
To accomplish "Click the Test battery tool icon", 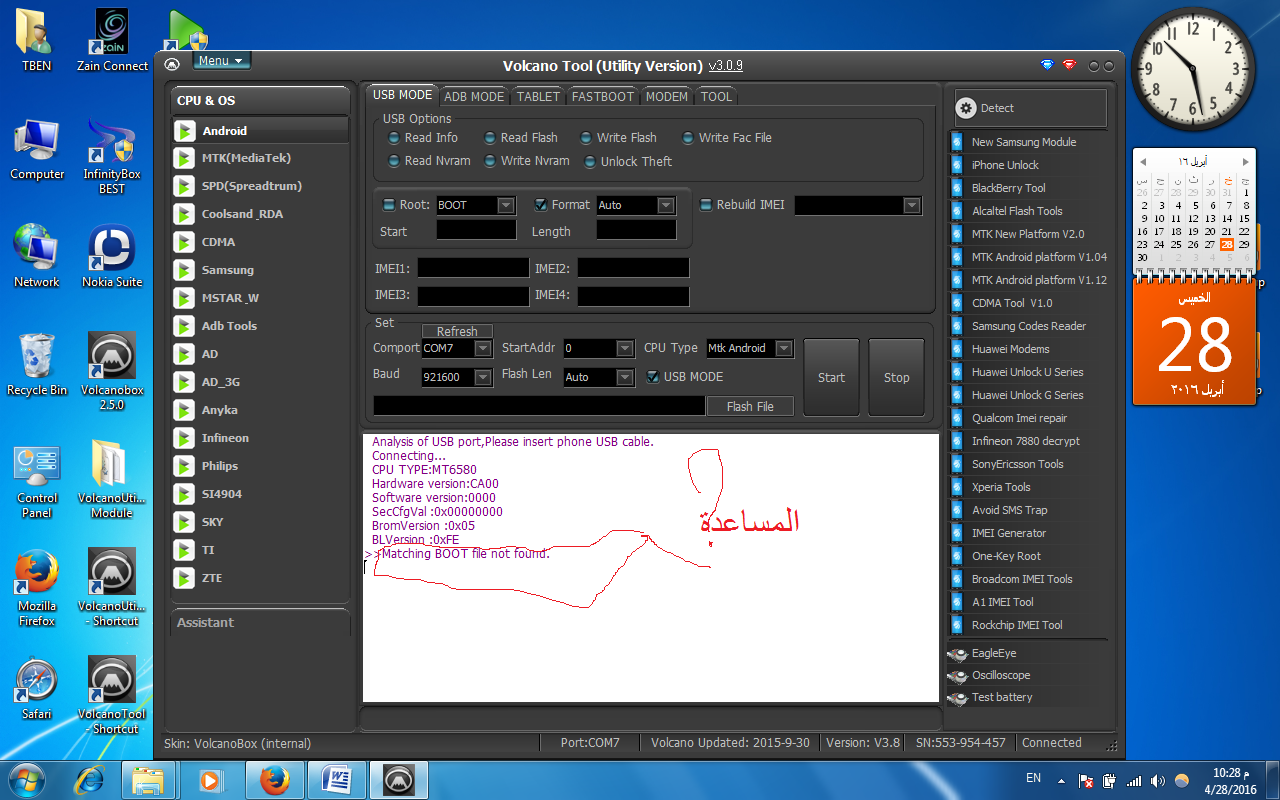I will [956, 698].
